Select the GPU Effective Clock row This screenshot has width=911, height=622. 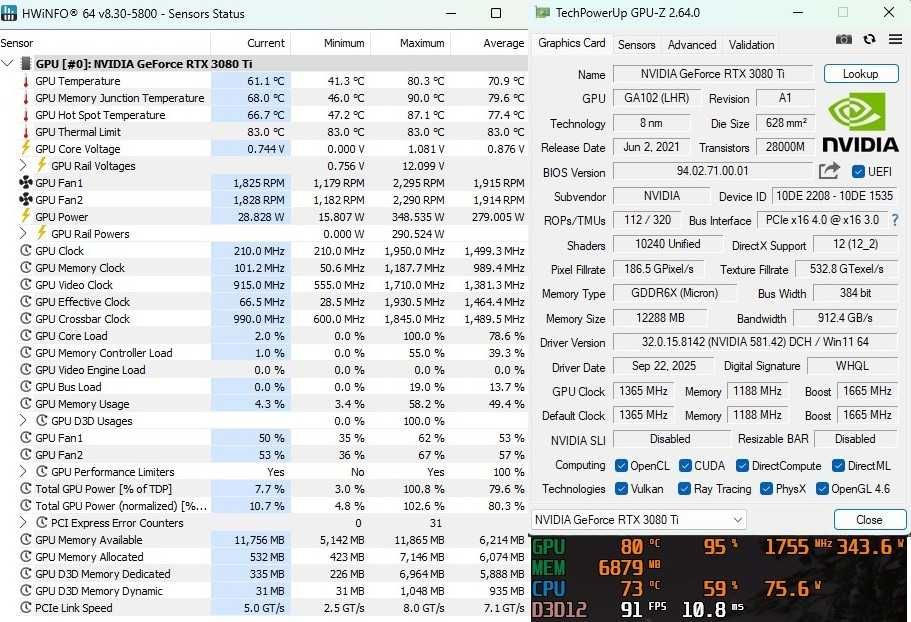coord(264,301)
